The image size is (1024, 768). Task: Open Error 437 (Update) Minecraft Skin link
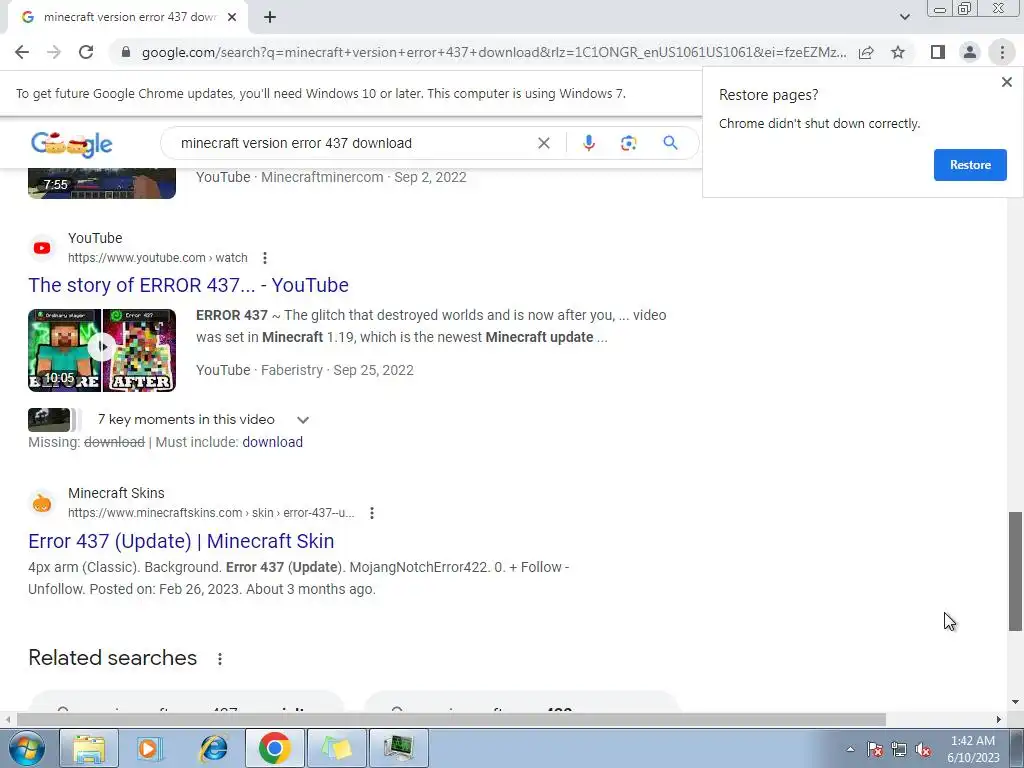click(x=181, y=541)
